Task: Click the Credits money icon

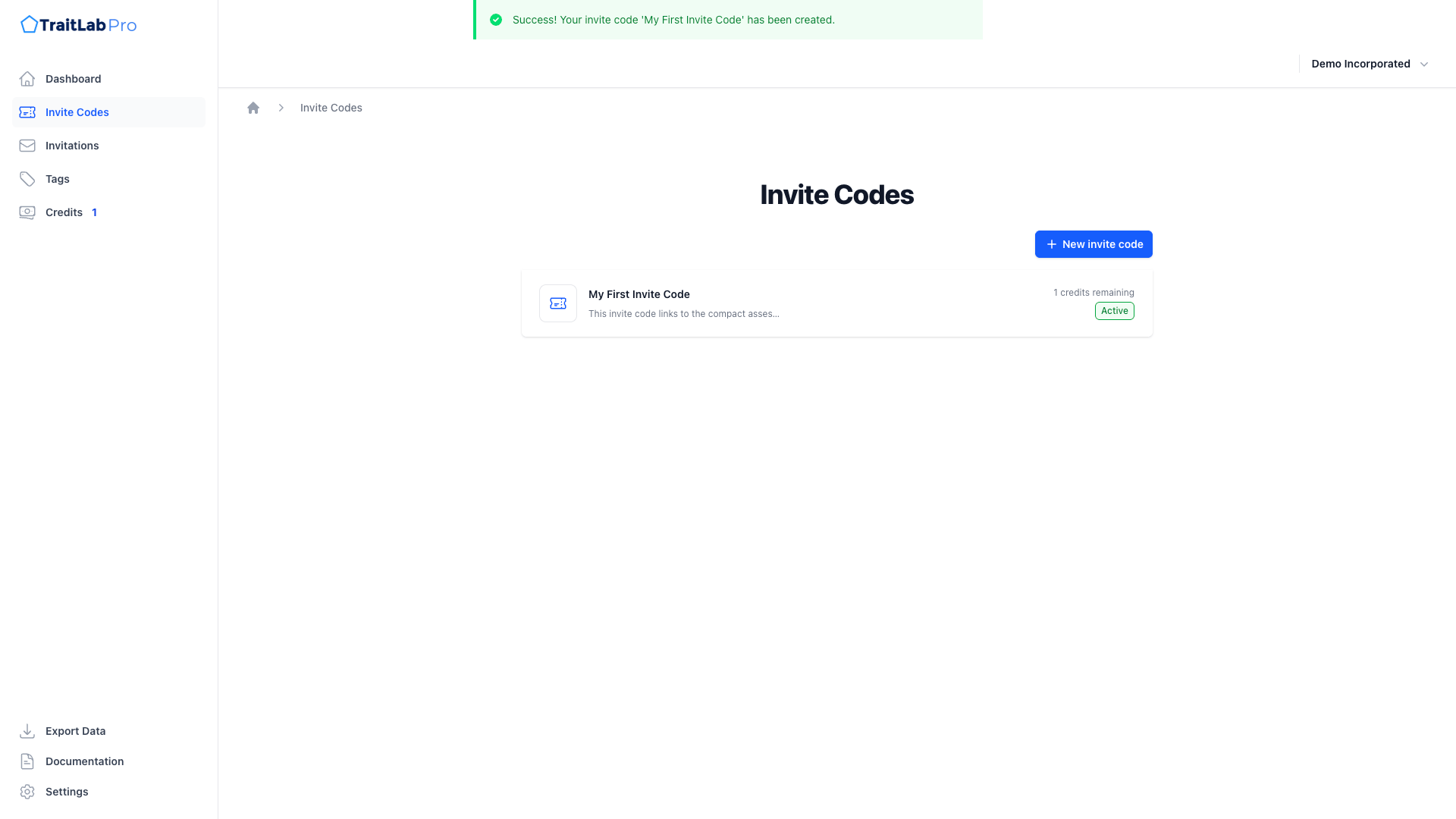Action: pyautogui.click(x=27, y=212)
